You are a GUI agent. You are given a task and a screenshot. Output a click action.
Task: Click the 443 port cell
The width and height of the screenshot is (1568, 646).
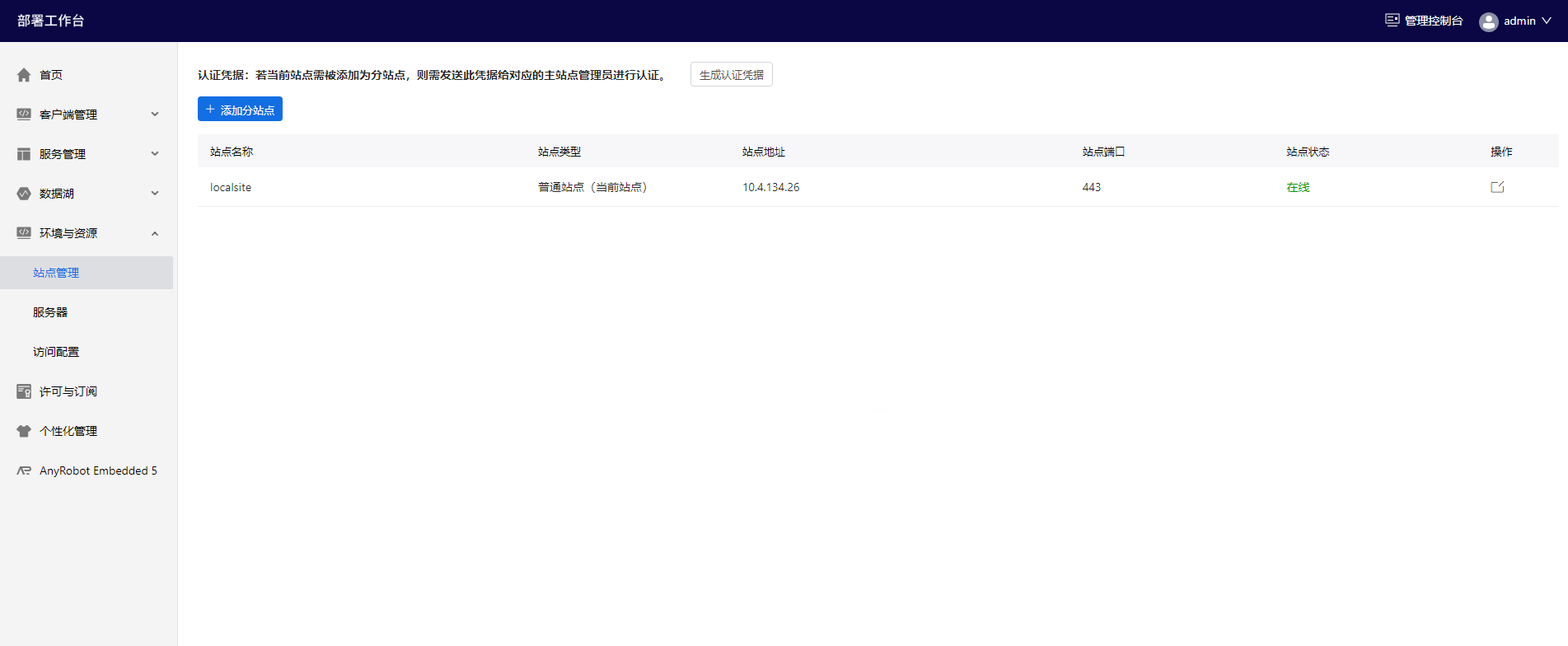point(1092,187)
